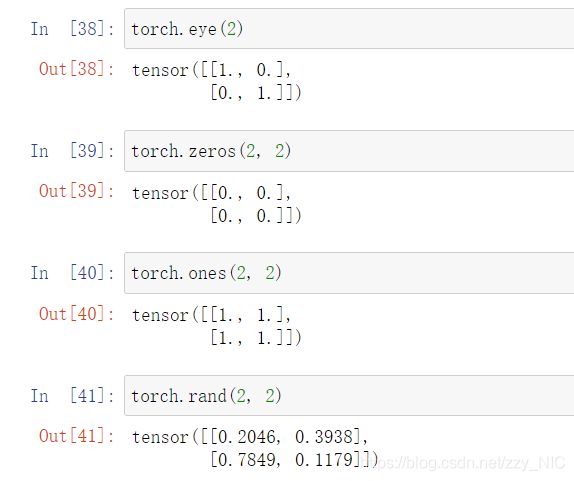Select the In [40] prompt label
Screen dimensions: 574x481
click(72, 273)
